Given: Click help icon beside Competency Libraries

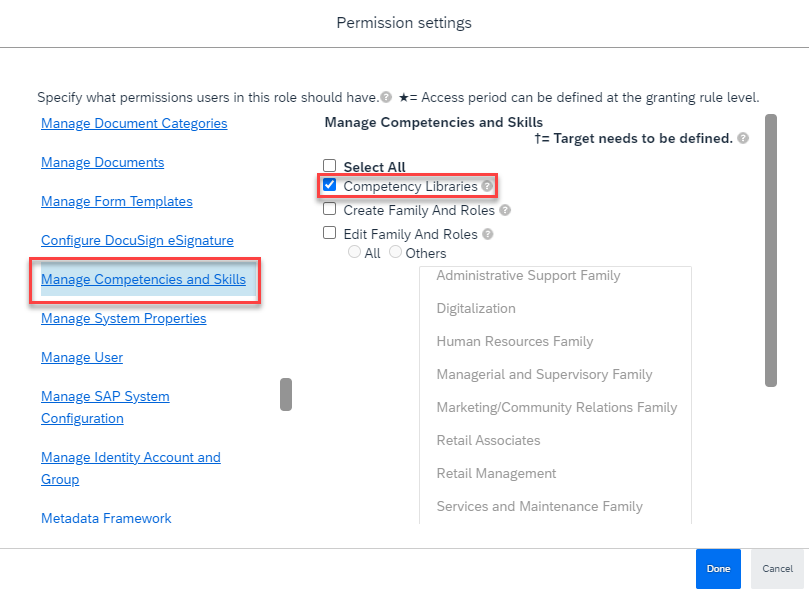Looking at the screenshot, I should click(487, 186).
